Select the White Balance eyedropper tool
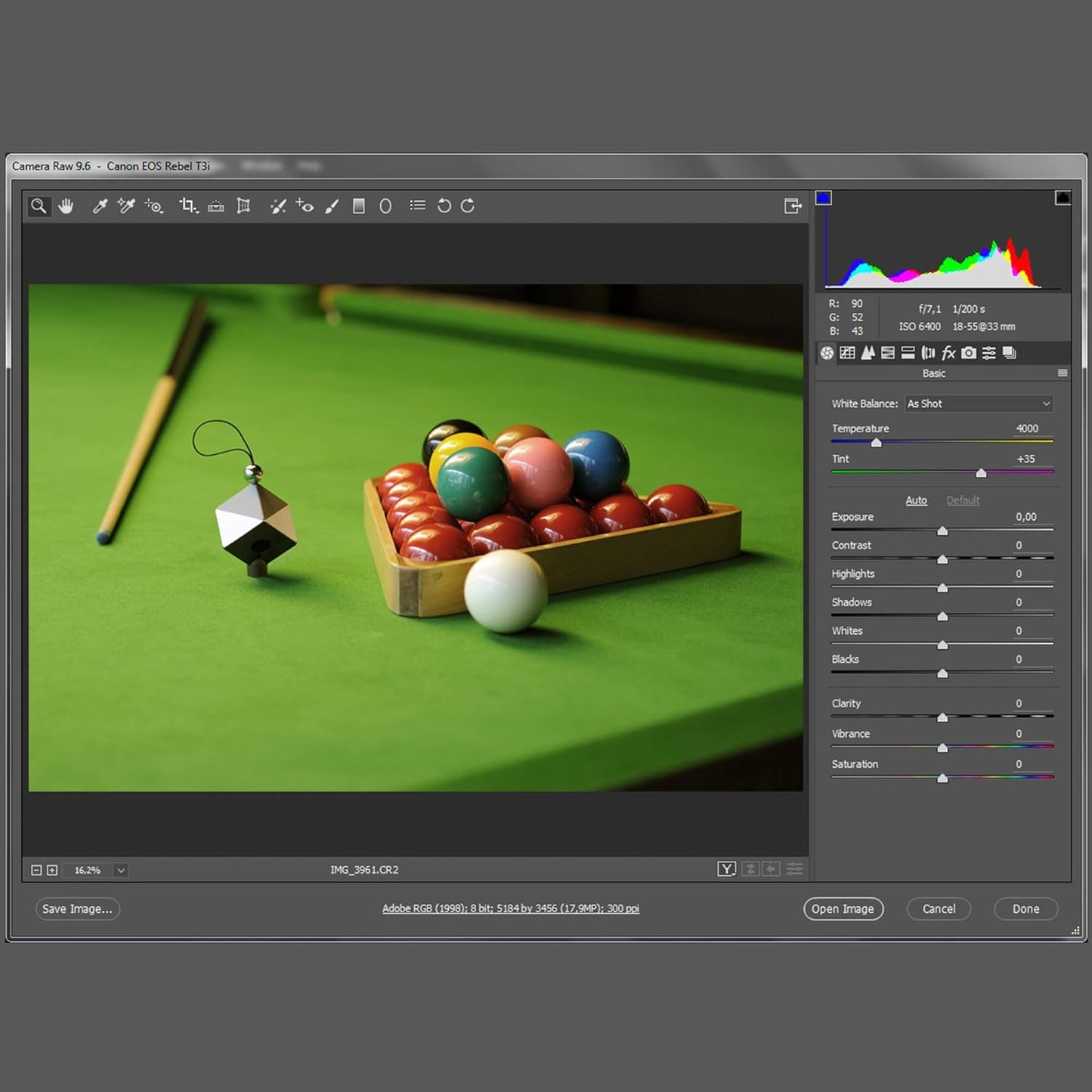 (101, 206)
